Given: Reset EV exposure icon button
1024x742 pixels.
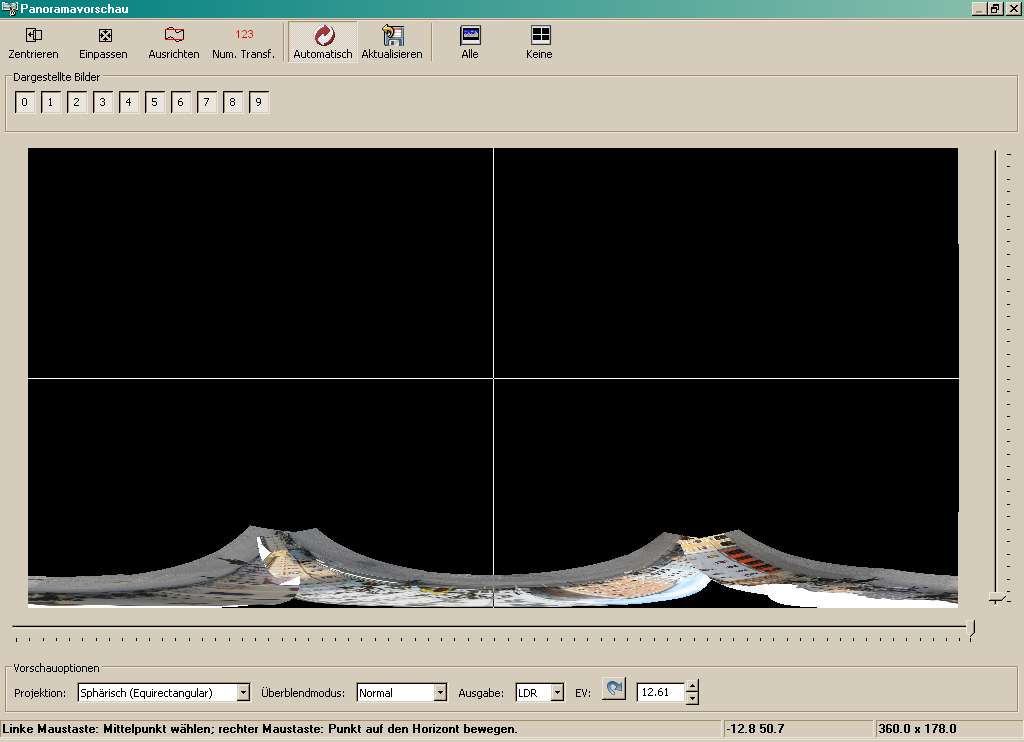Looking at the screenshot, I should pyautogui.click(x=614, y=690).
